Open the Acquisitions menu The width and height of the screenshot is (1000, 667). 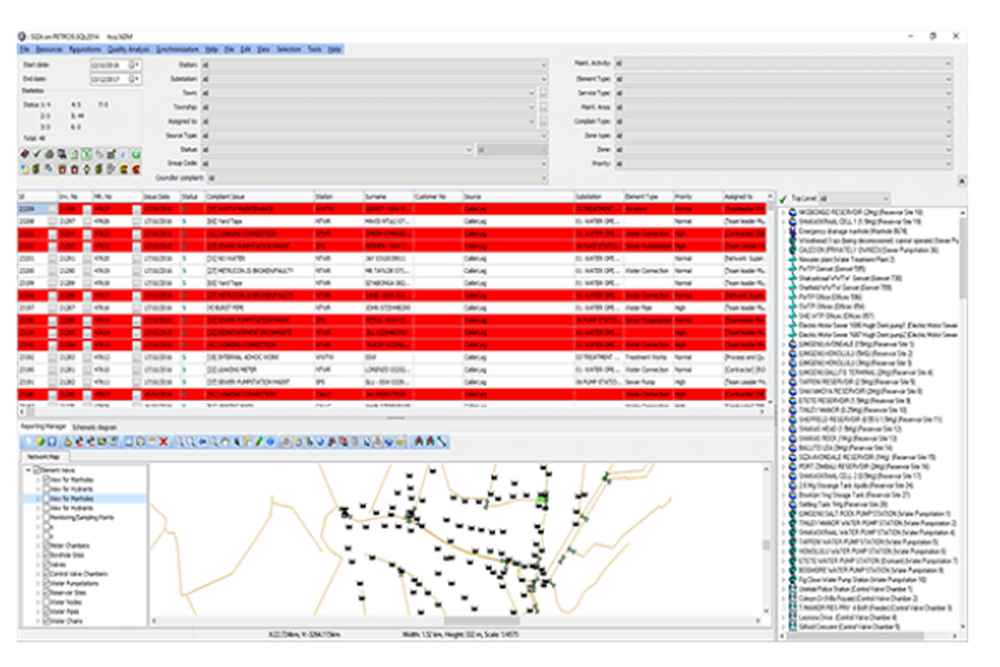(x=84, y=49)
